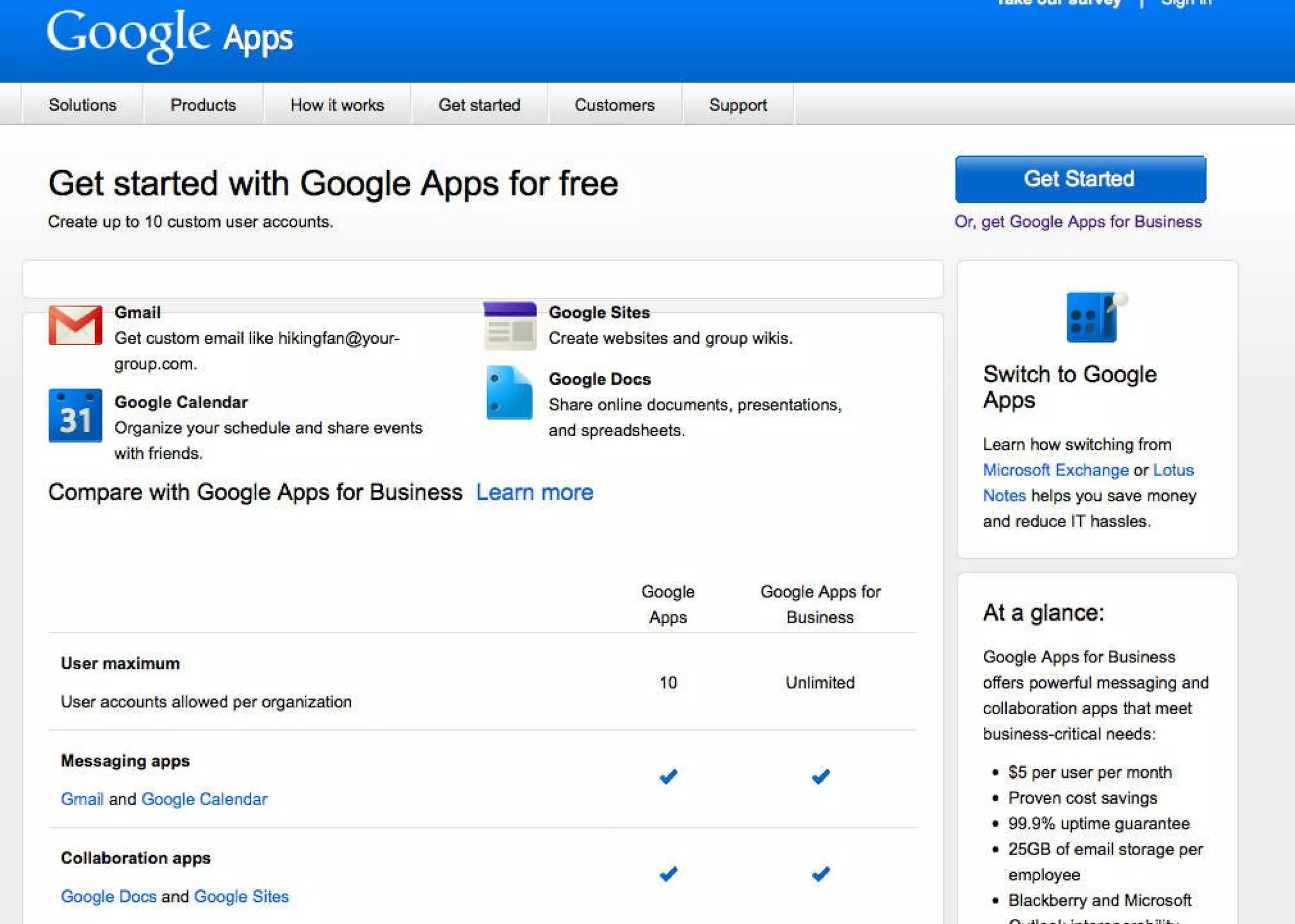
Task: Click the Switch to Google Apps building icon
Action: (1096, 317)
